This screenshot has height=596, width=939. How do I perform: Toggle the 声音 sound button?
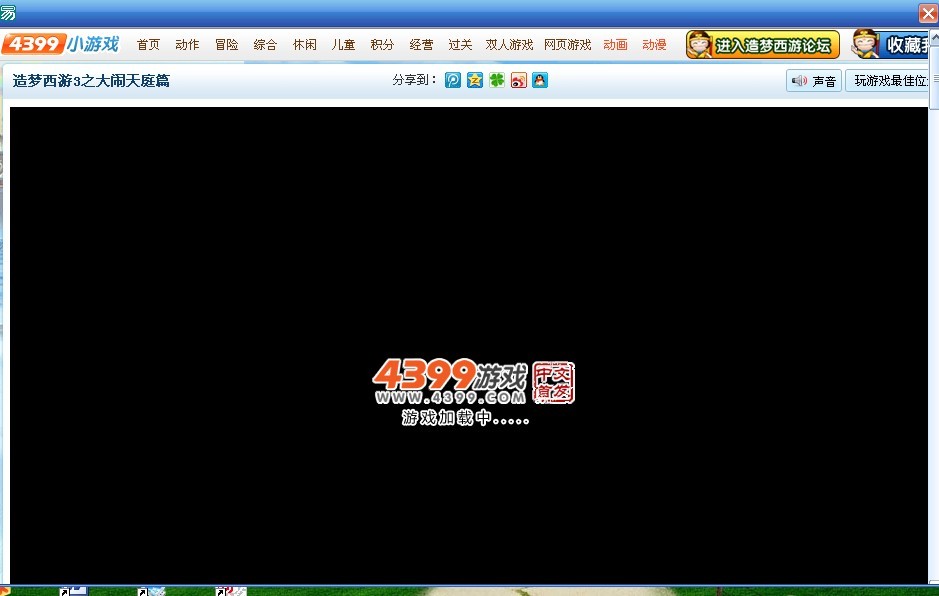click(814, 80)
